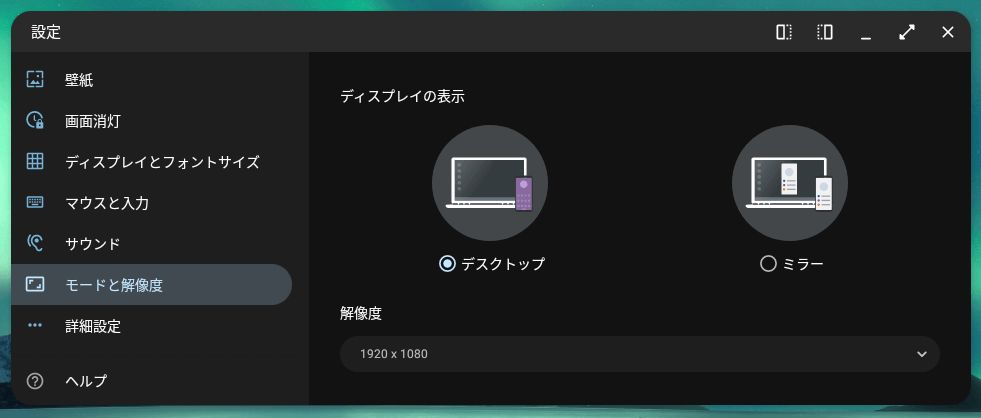Select the デスクトップ radio button
The width and height of the screenshot is (981, 418).
tap(447, 264)
